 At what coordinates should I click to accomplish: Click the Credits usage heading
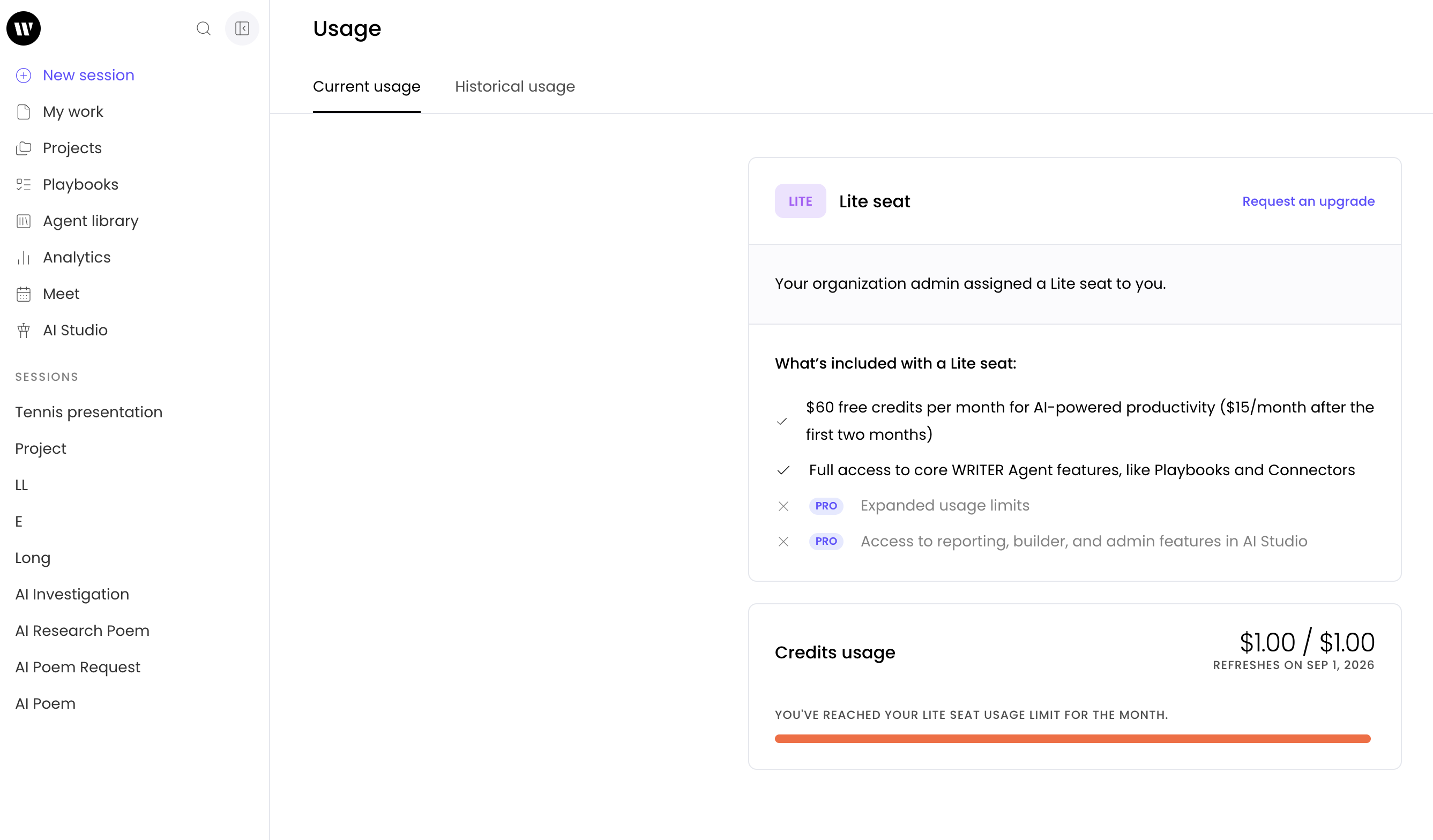(x=835, y=652)
